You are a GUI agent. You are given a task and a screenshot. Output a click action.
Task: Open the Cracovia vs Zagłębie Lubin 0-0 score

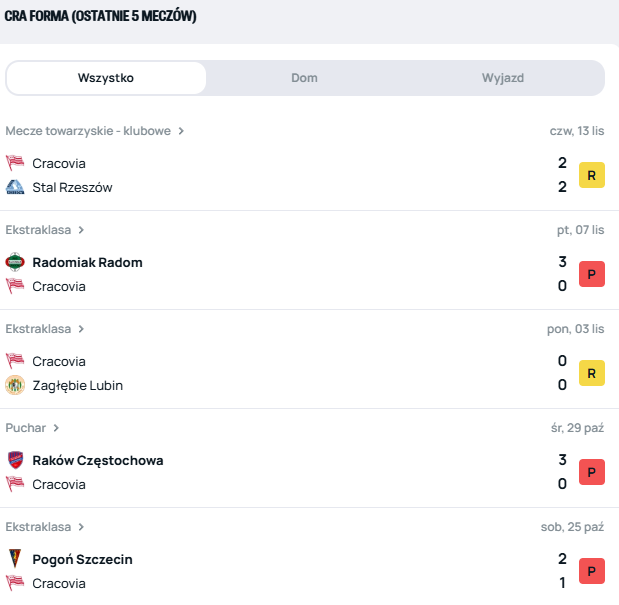(x=562, y=373)
